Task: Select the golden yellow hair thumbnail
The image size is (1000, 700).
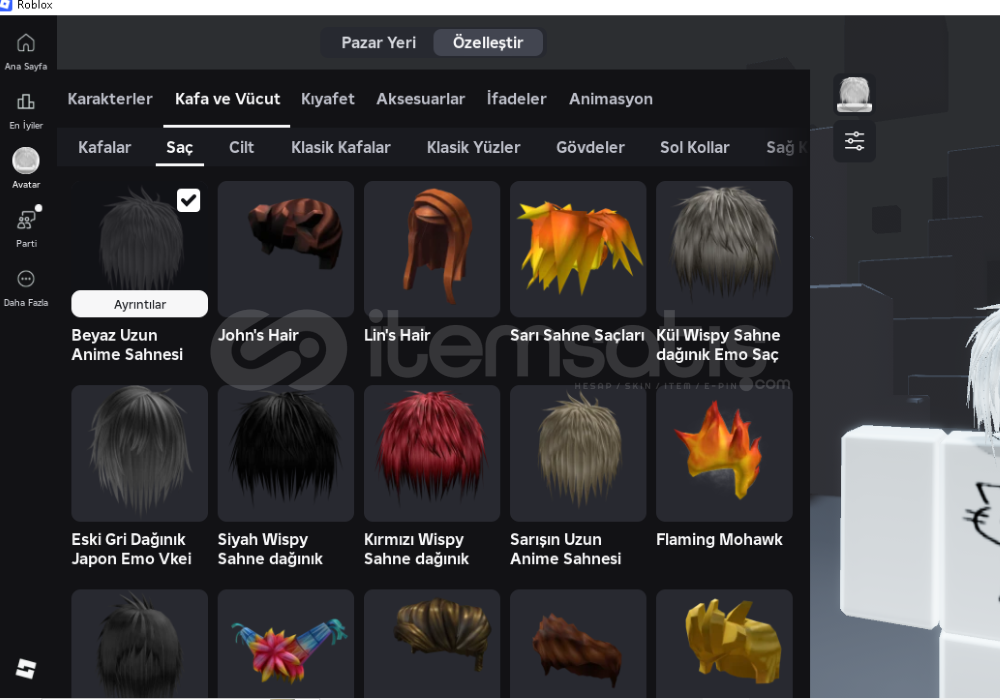Action: click(x=724, y=644)
